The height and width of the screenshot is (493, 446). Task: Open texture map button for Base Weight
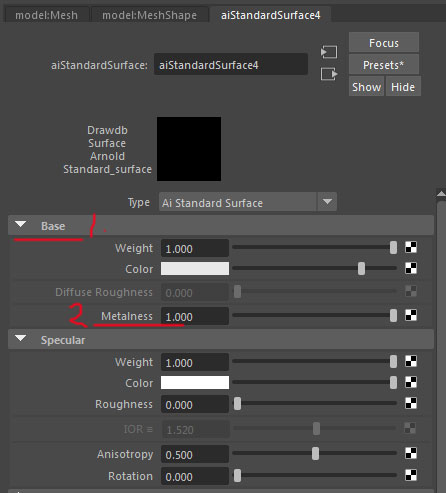(x=411, y=248)
